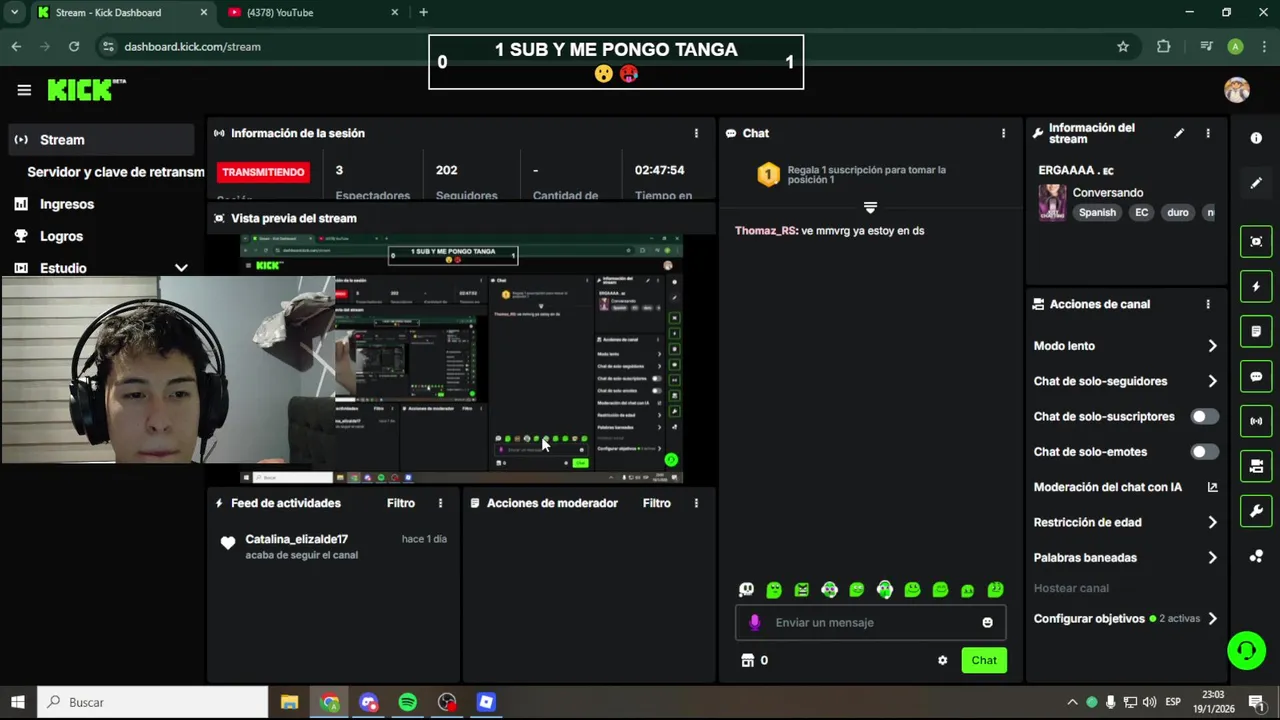Open Filtro in Feed de actividades
This screenshot has width=1280, height=720.
pos(401,503)
